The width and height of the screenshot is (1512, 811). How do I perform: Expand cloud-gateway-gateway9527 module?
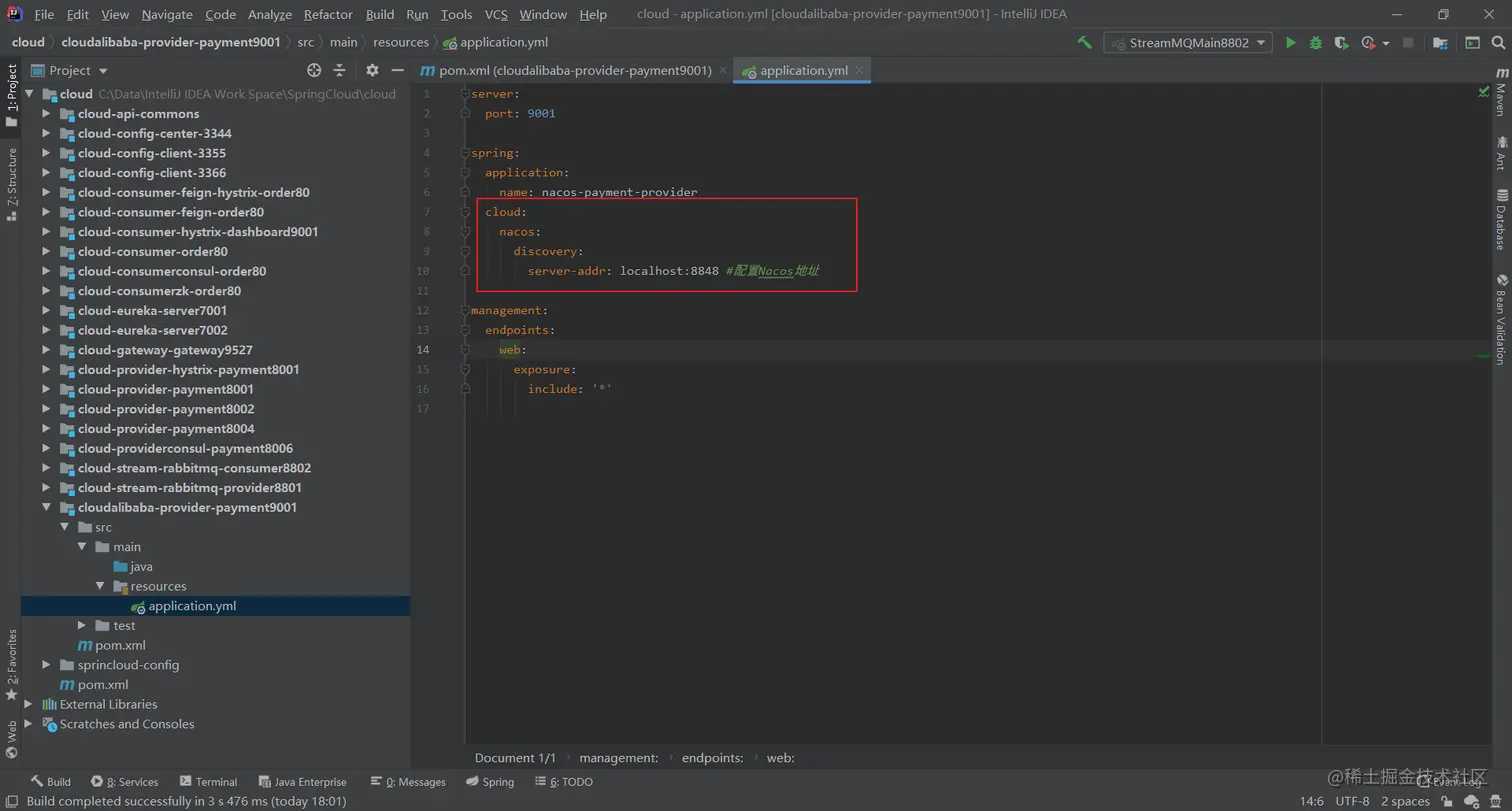tap(46, 350)
